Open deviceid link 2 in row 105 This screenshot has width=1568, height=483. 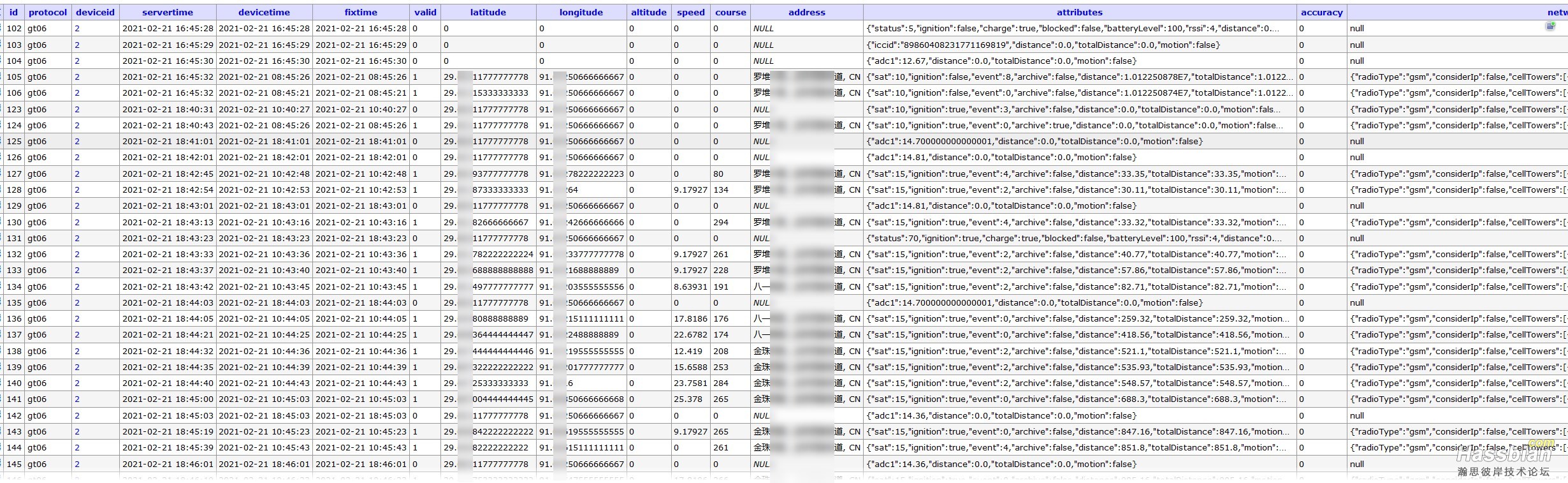pos(77,77)
